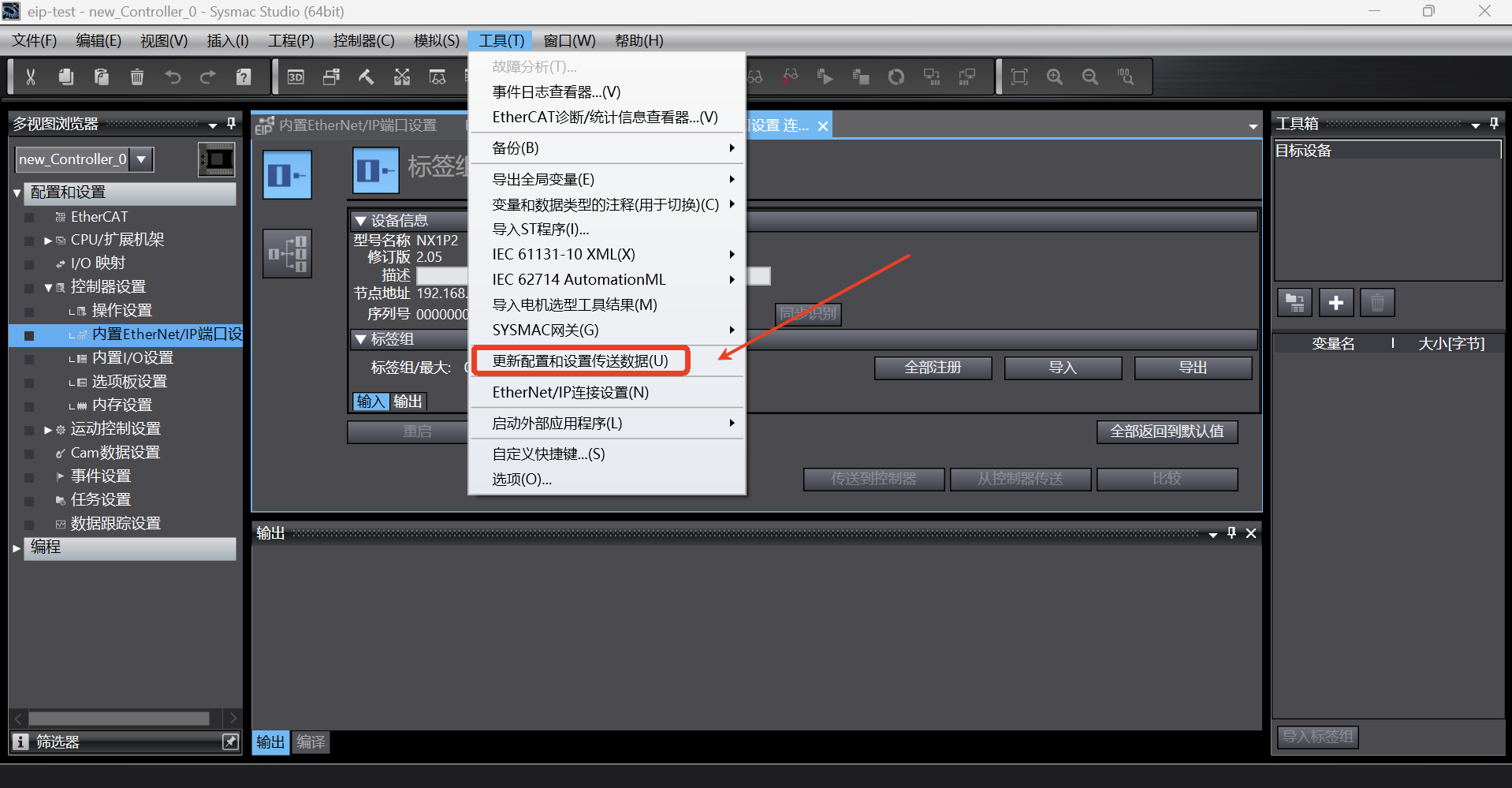Image resolution: width=1512 pixels, height=788 pixels.
Task: Click the transfer from controller icon
Action: pos(967,77)
